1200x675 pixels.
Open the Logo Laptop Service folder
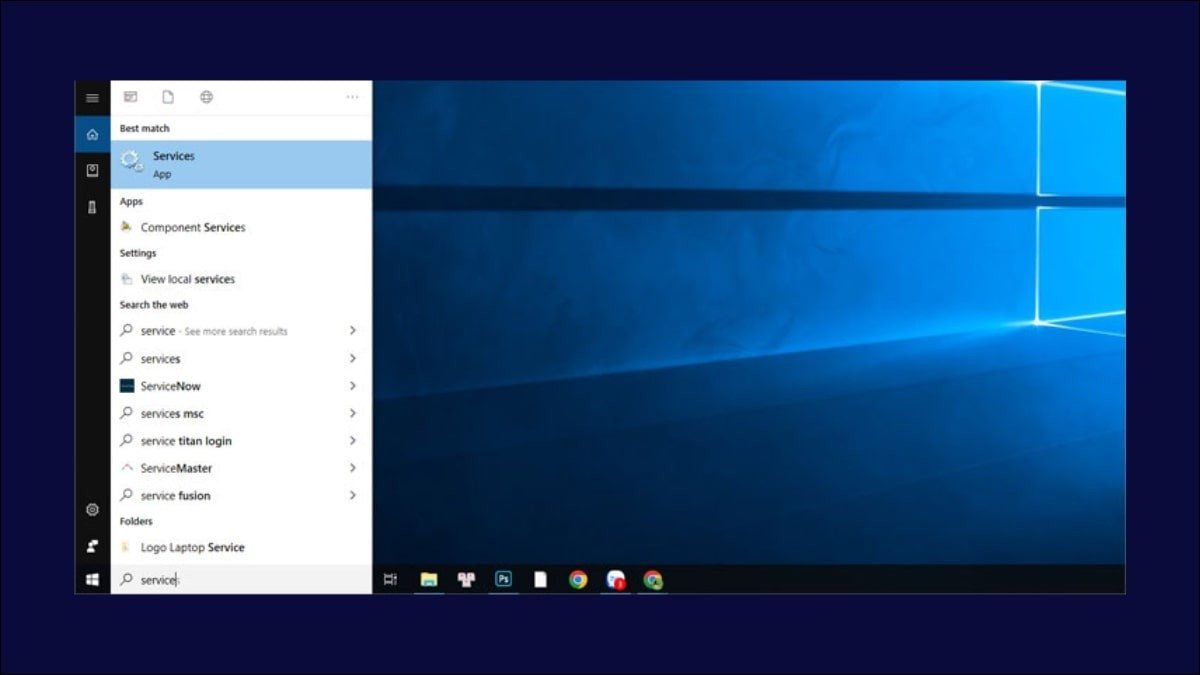point(192,547)
